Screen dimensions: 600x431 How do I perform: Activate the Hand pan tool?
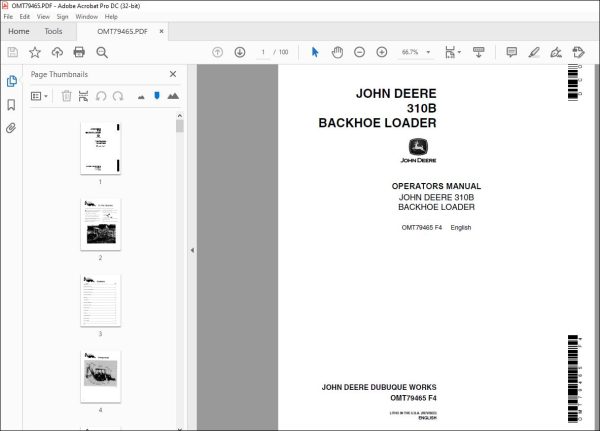337,52
